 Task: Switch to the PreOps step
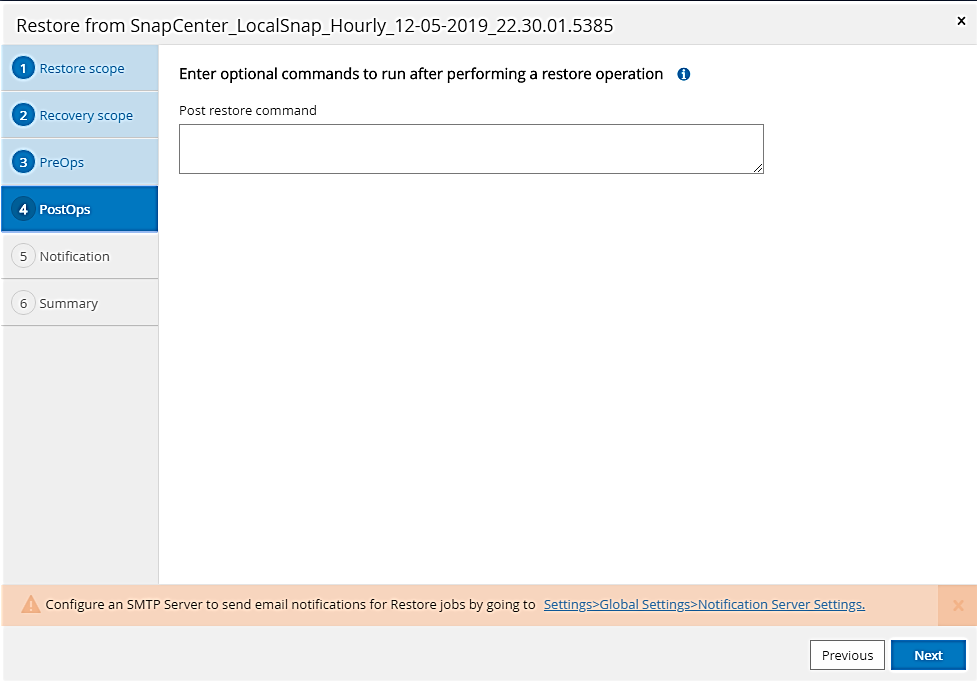(62, 162)
